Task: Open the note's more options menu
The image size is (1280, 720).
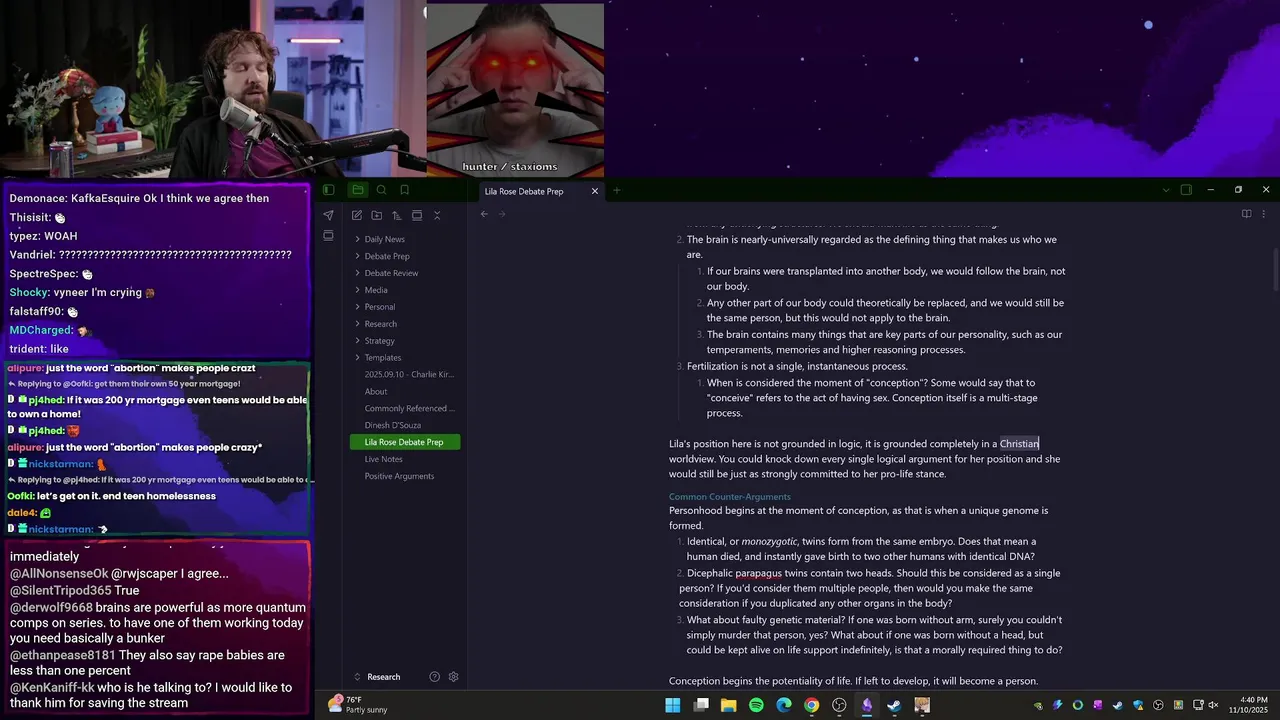Action: coord(1263,214)
